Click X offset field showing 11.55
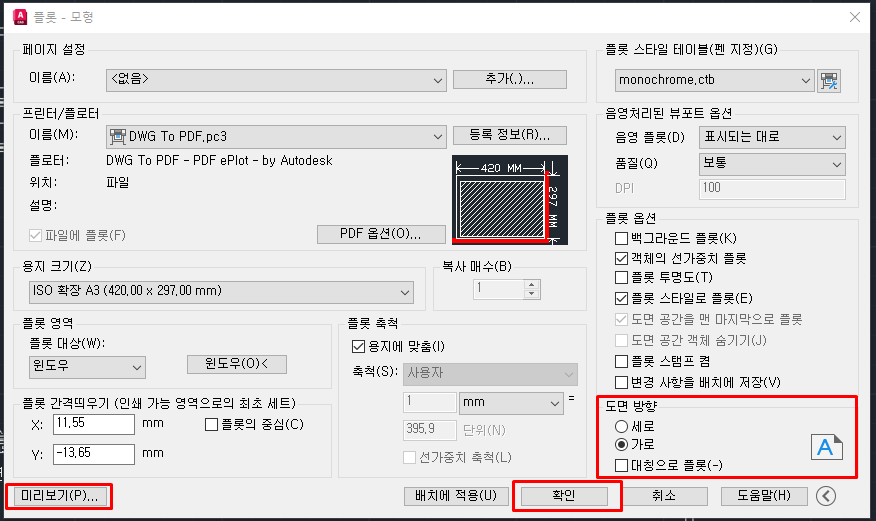This screenshot has width=876, height=521. click(x=94, y=424)
